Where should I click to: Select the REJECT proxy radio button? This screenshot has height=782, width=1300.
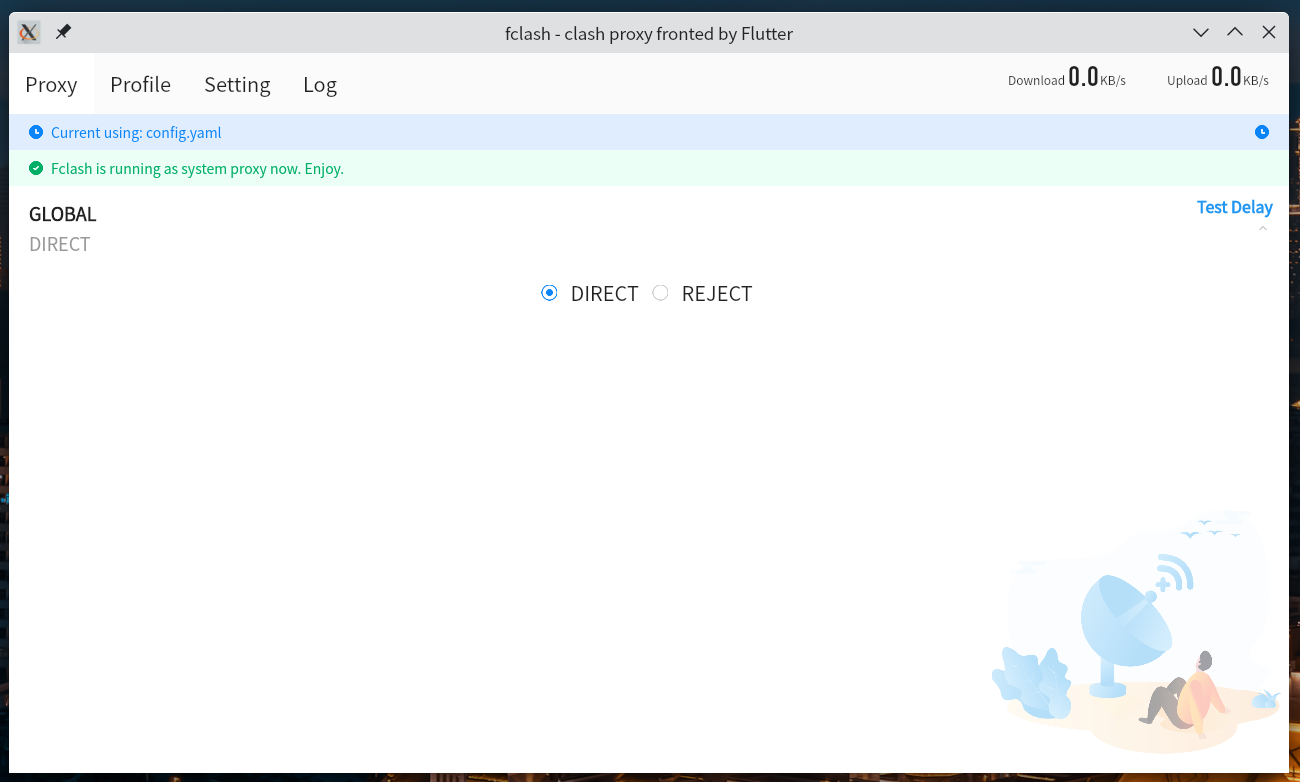tap(660, 293)
